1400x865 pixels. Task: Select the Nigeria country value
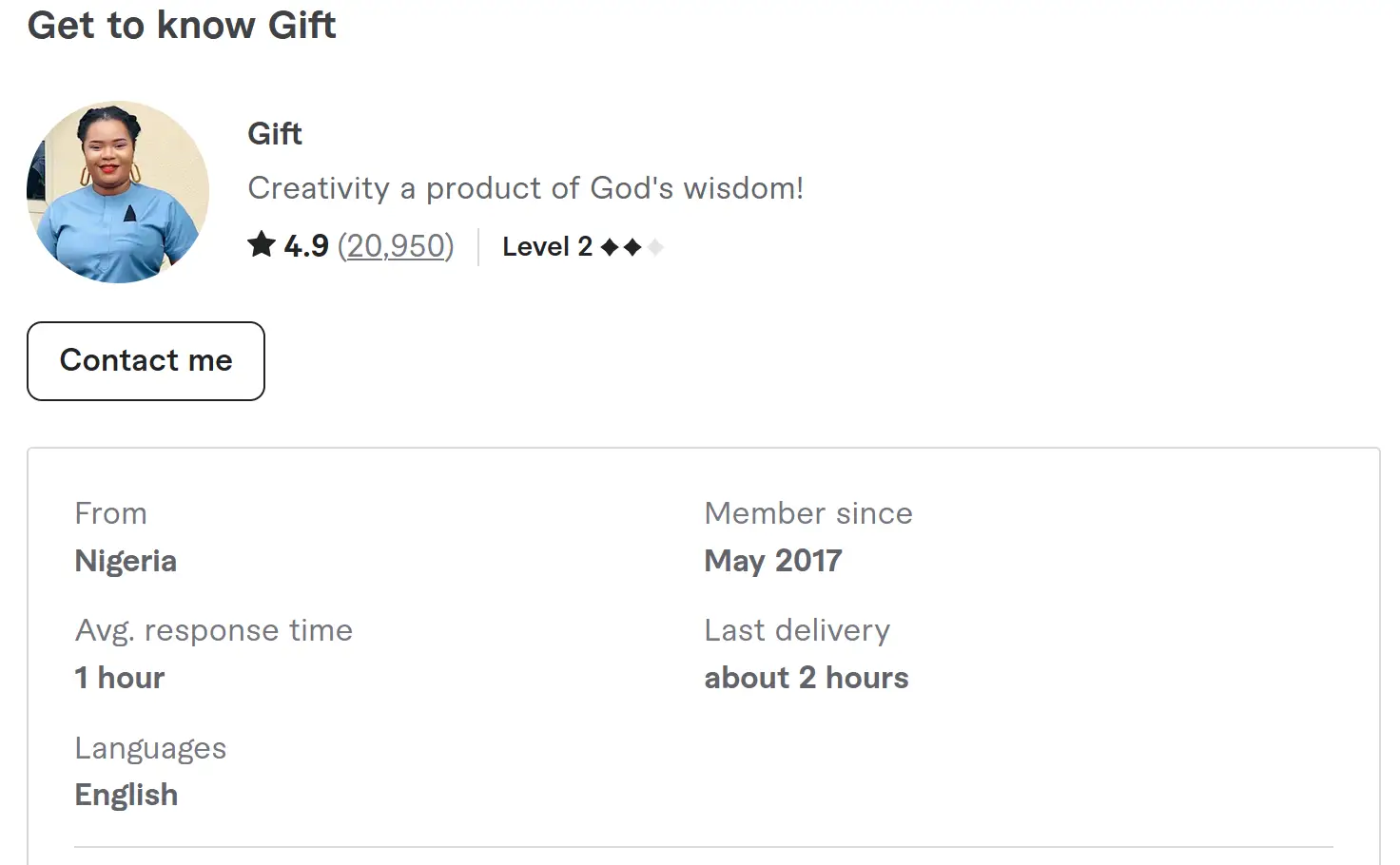126,561
